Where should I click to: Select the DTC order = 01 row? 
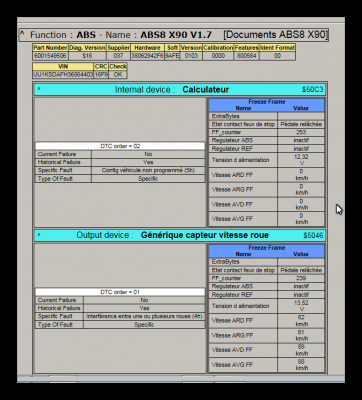[x=120, y=292]
